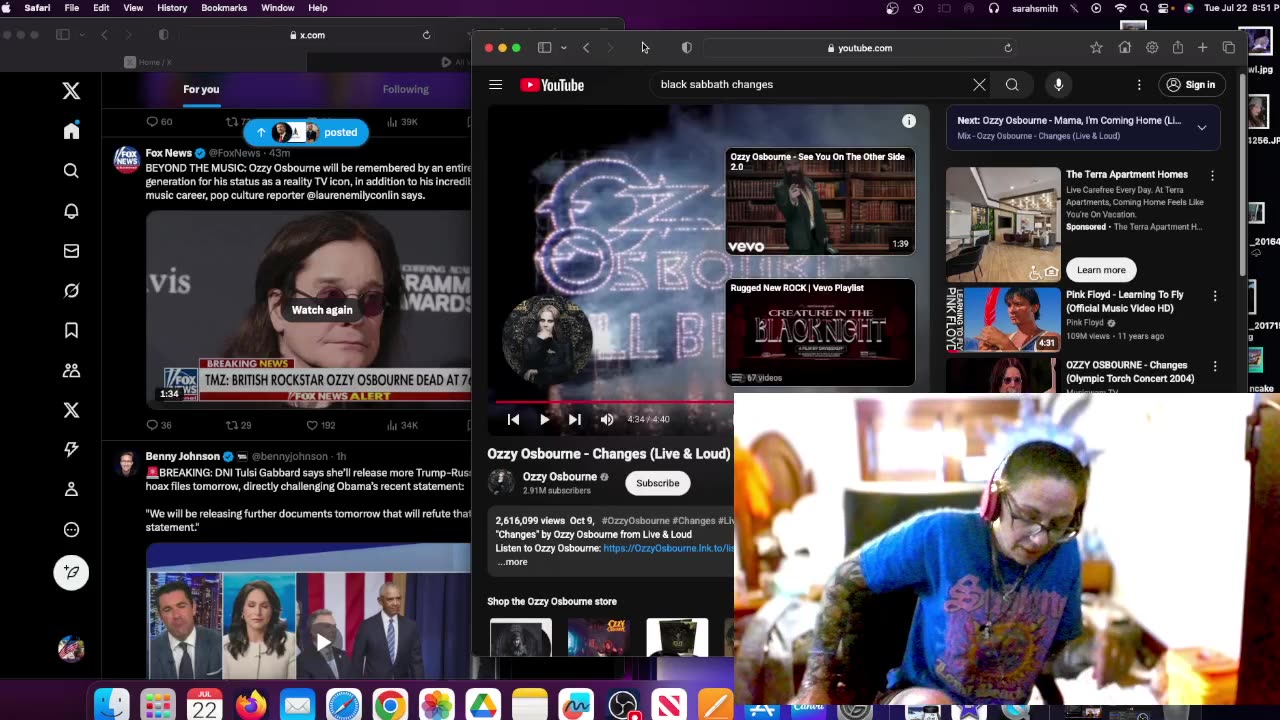This screenshot has height=720, width=1280.
Task: Start YouTube voice search microphone
Action: point(1058,85)
